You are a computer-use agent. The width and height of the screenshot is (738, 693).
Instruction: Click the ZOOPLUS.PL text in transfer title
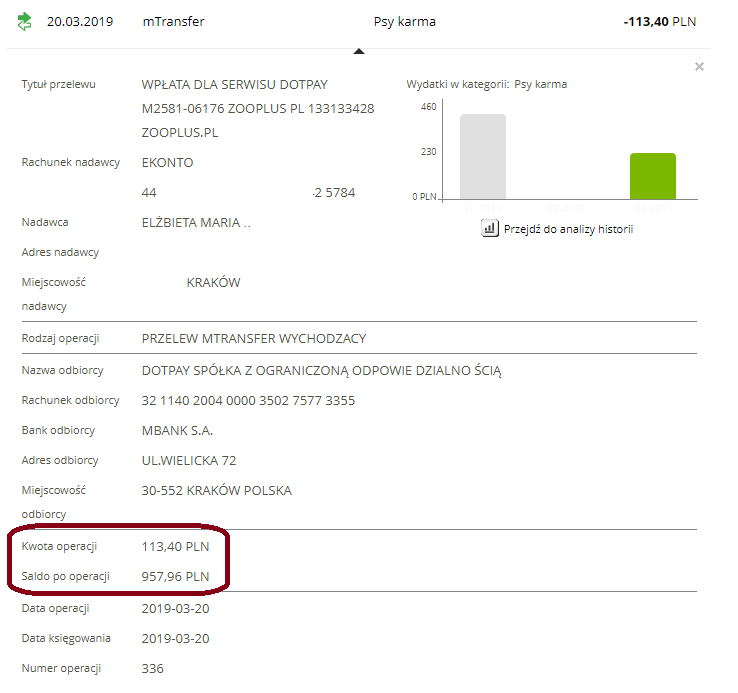click(x=180, y=132)
